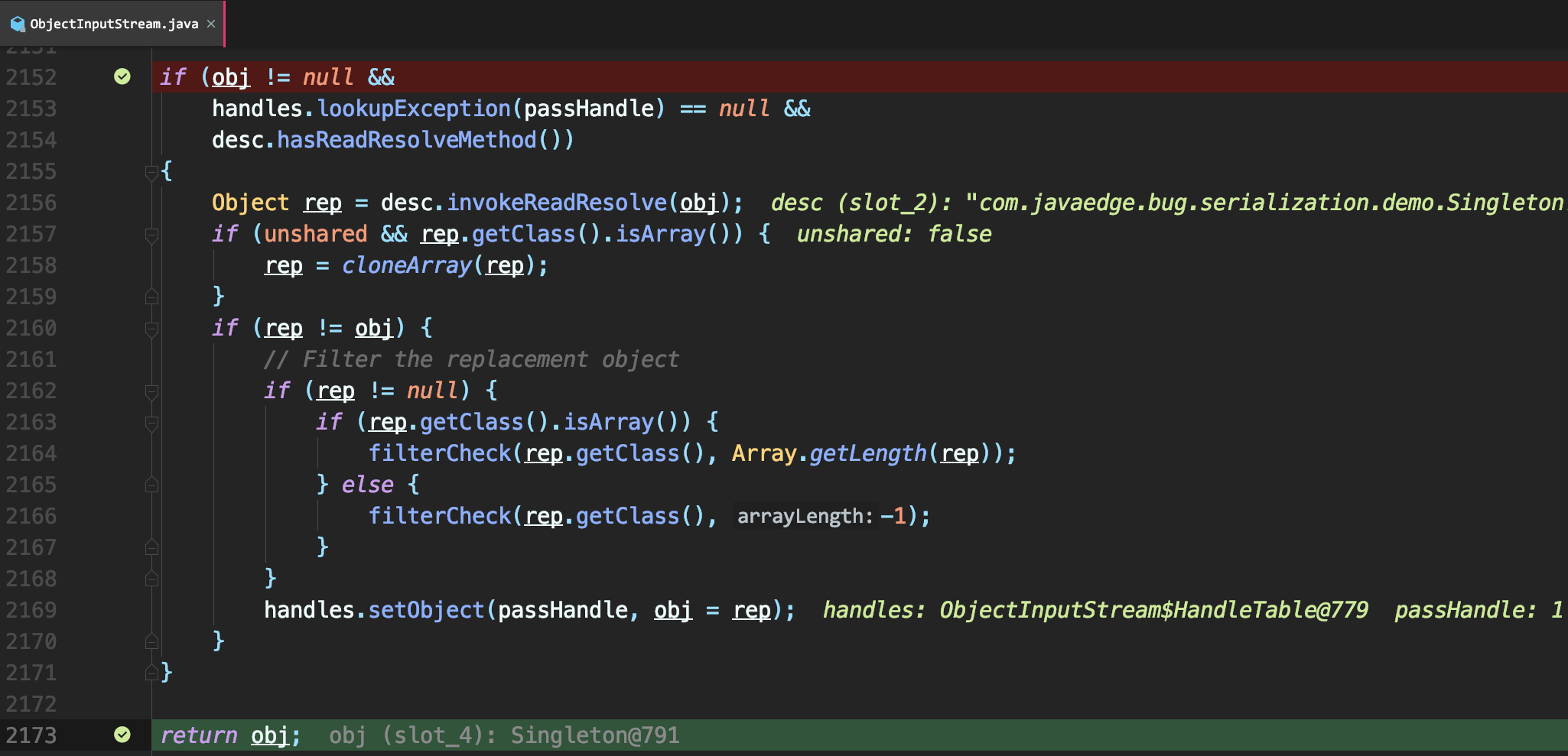Click invokeReadResolve method name
This screenshot has width=1568, height=756.
(557, 203)
